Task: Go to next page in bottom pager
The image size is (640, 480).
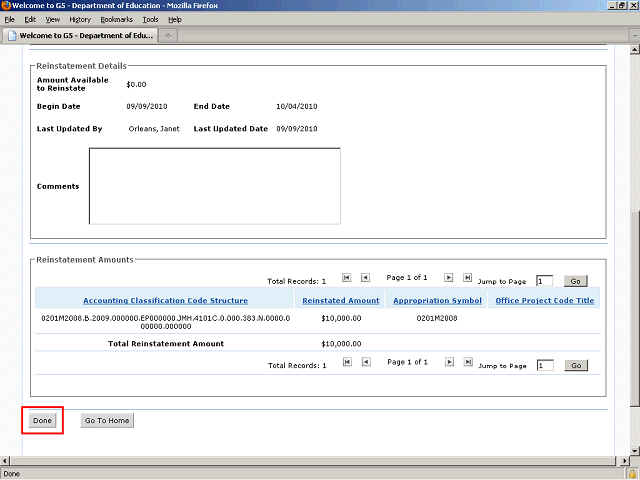Action: [449, 362]
